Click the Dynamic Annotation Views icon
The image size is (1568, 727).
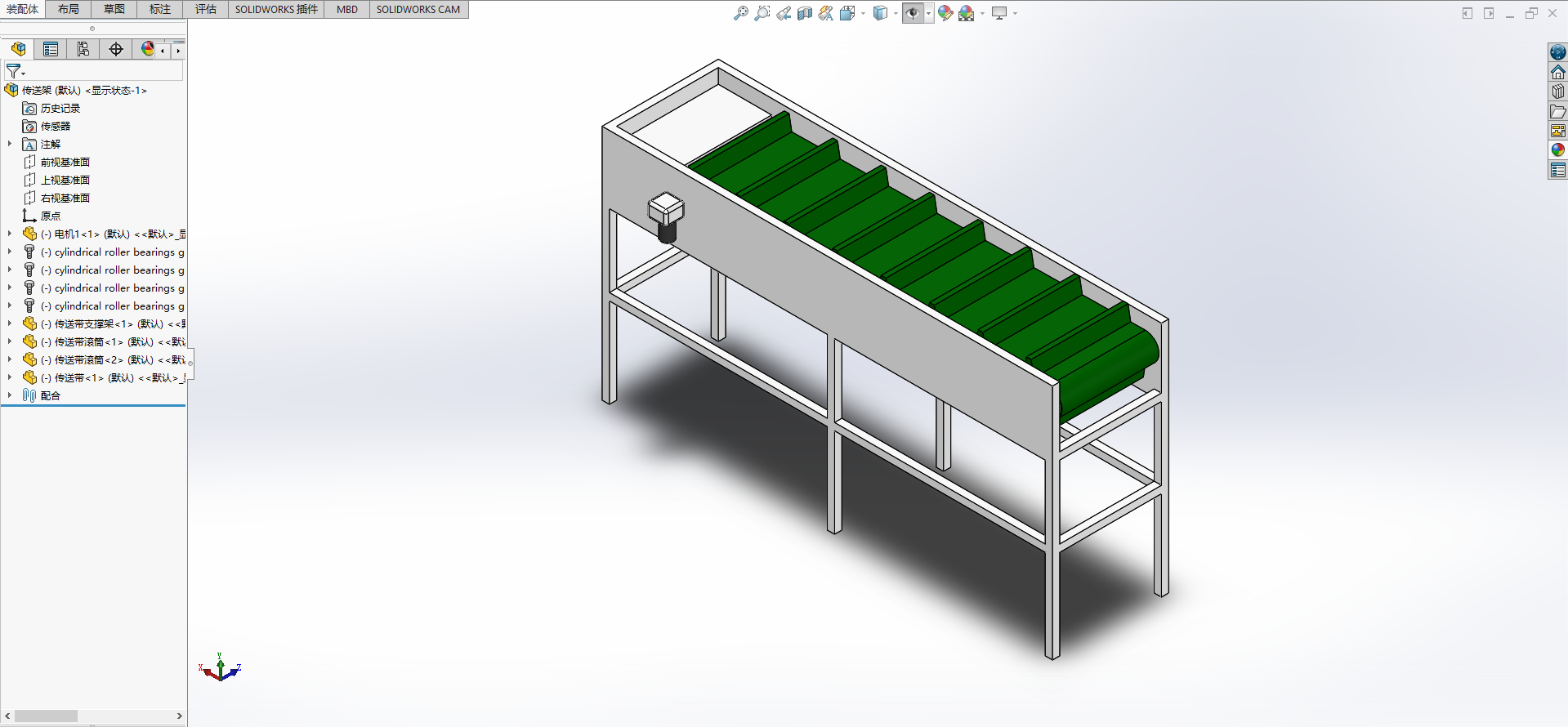tap(826, 13)
